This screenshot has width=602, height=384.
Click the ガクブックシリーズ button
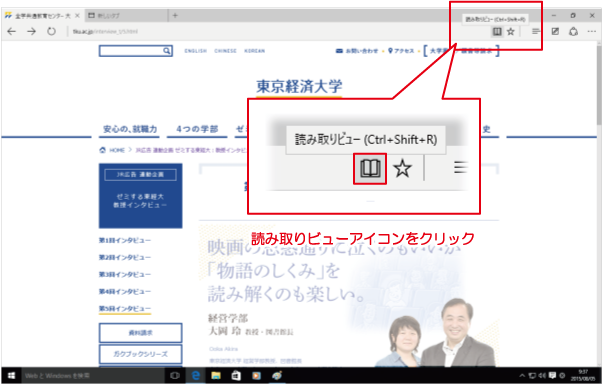click(x=141, y=354)
